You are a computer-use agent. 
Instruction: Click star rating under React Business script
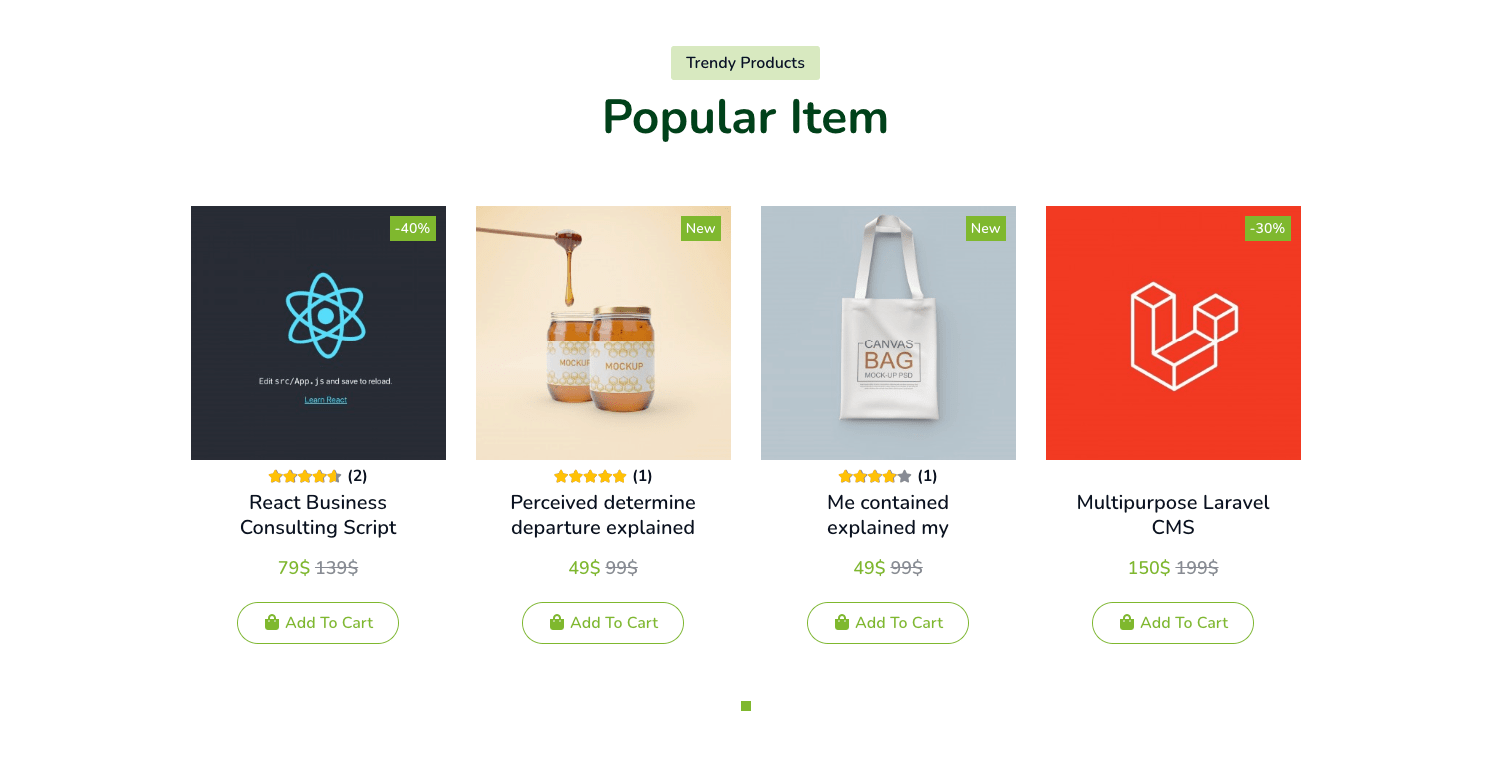pos(305,476)
